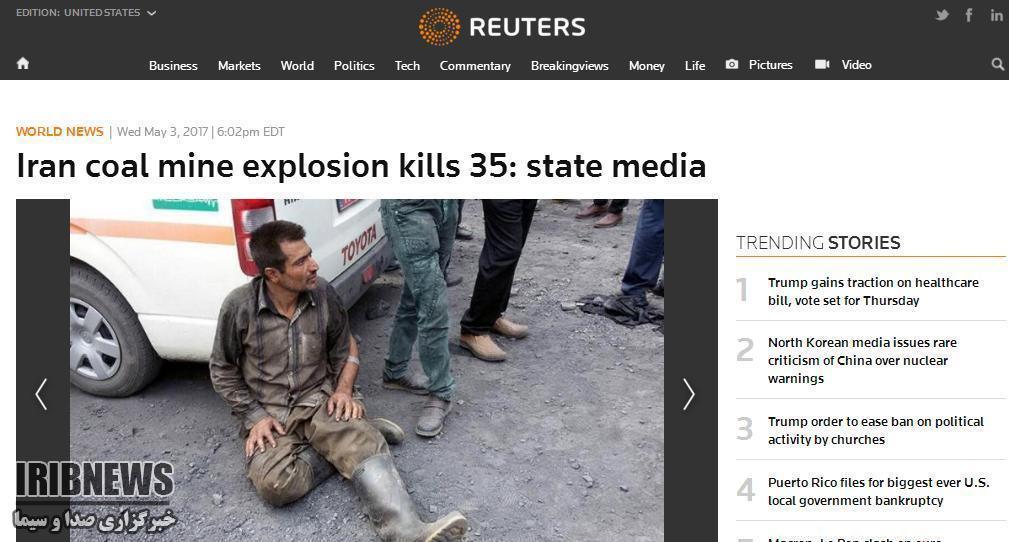1009x542 pixels.
Task: Advance to the next slideshow photo
Action: click(690, 394)
